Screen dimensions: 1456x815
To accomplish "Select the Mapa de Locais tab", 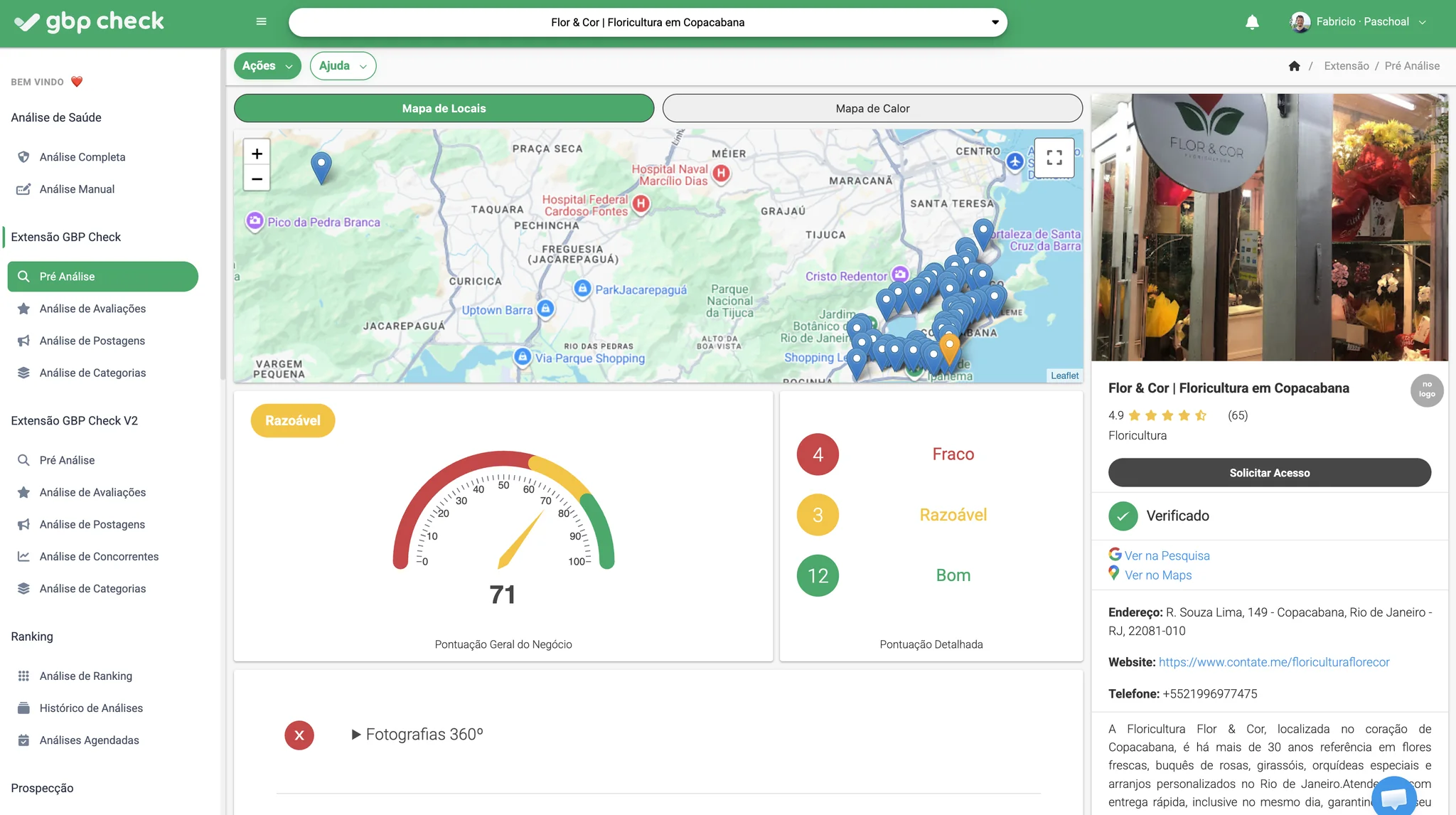I will tap(444, 108).
